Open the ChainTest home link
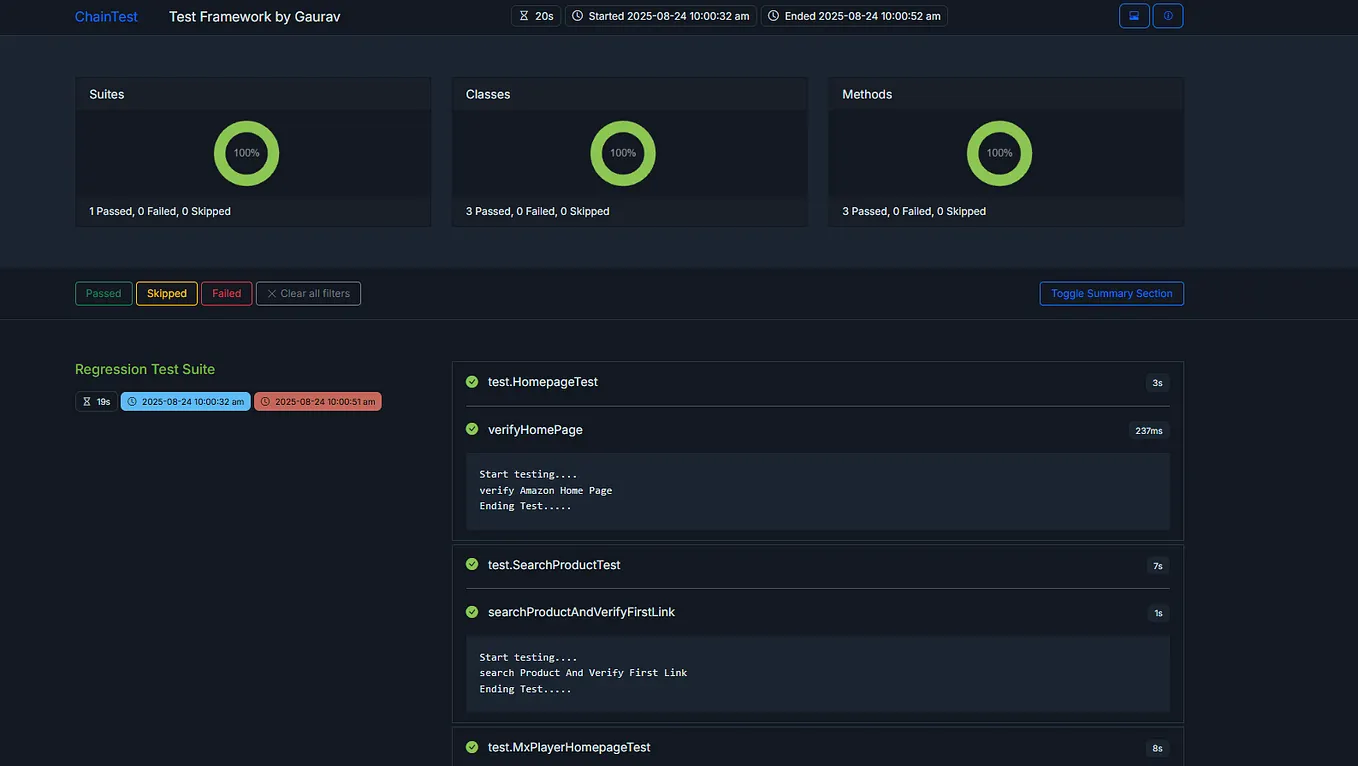The image size is (1358, 766). pyautogui.click(x=105, y=16)
